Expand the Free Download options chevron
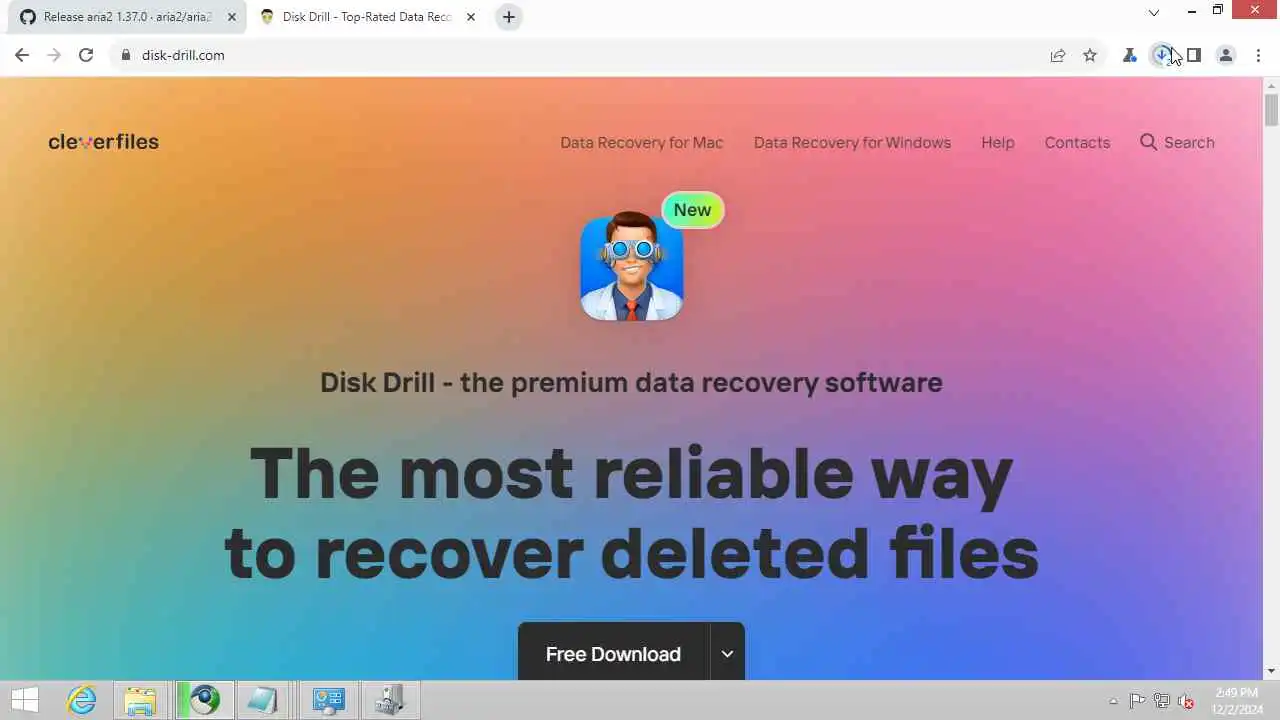This screenshot has width=1280, height=720. (x=727, y=654)
